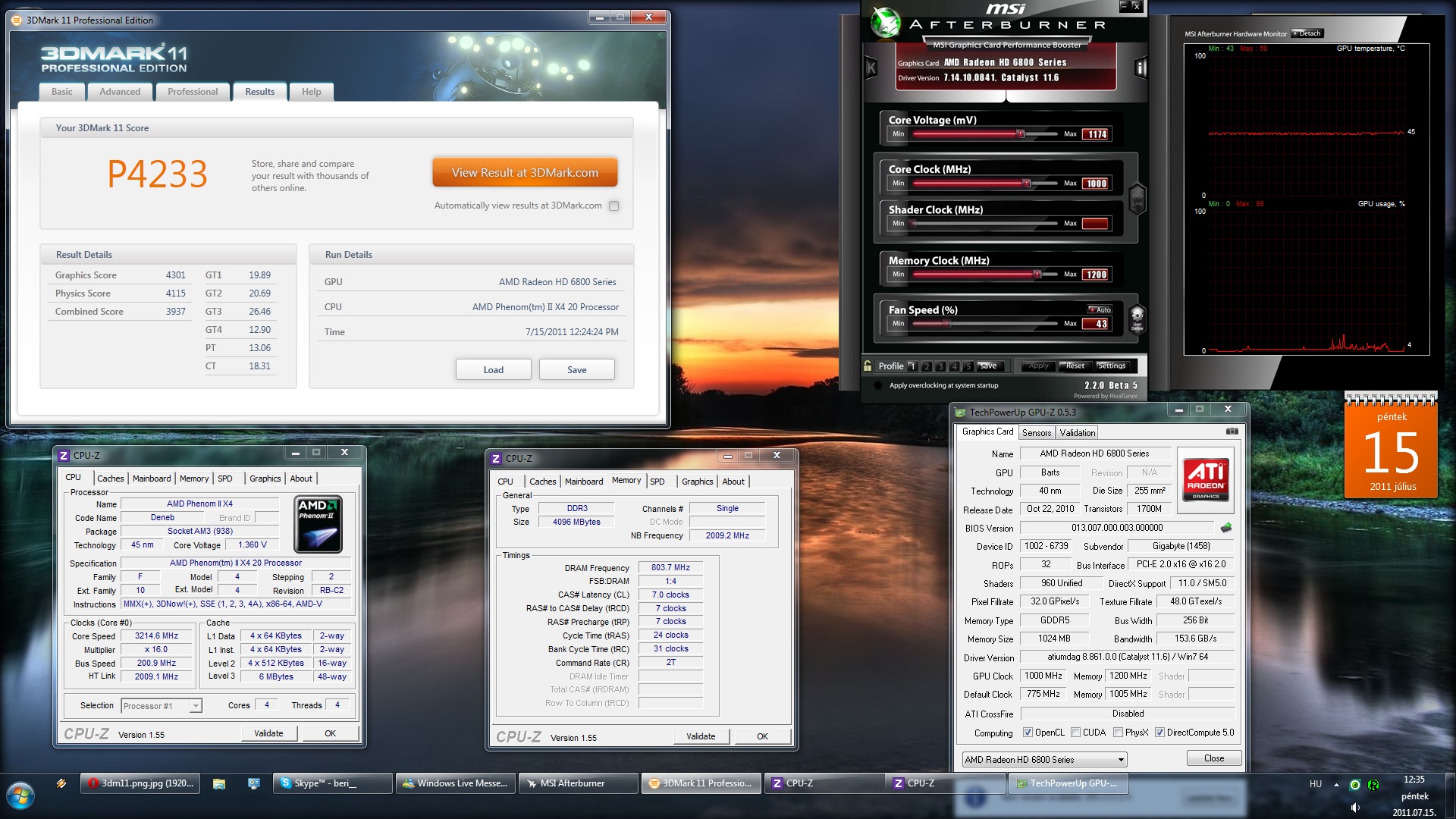Open Windows Explorer from taskbar
The height and width of the screenshot is (819, 1456).
(x=219, y=784)
